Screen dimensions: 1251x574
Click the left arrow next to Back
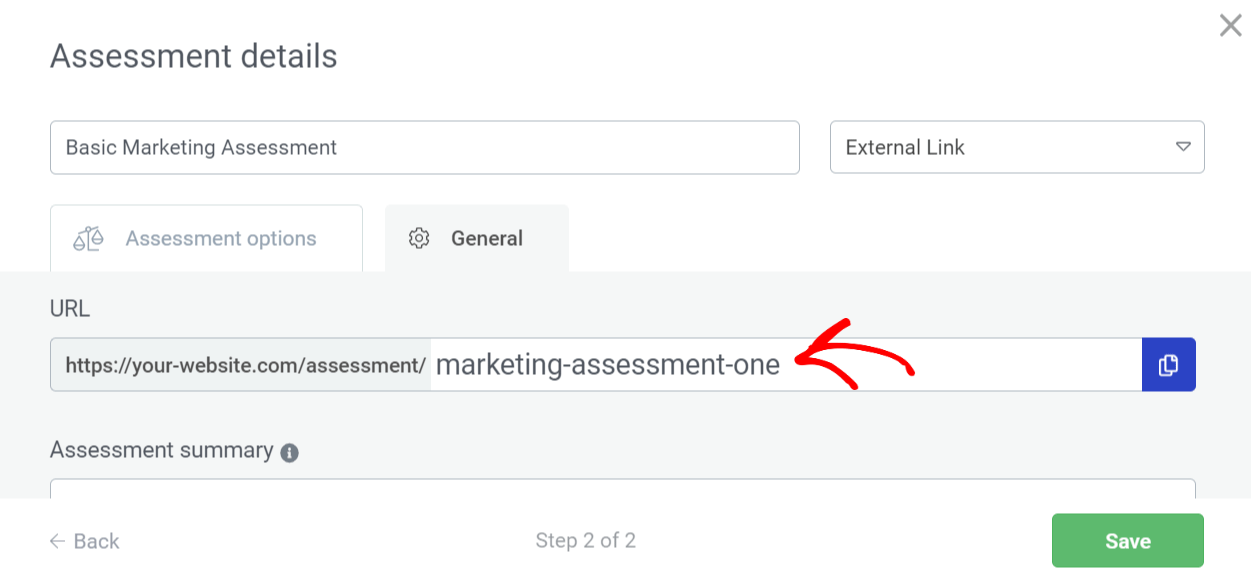click(58, 541)
